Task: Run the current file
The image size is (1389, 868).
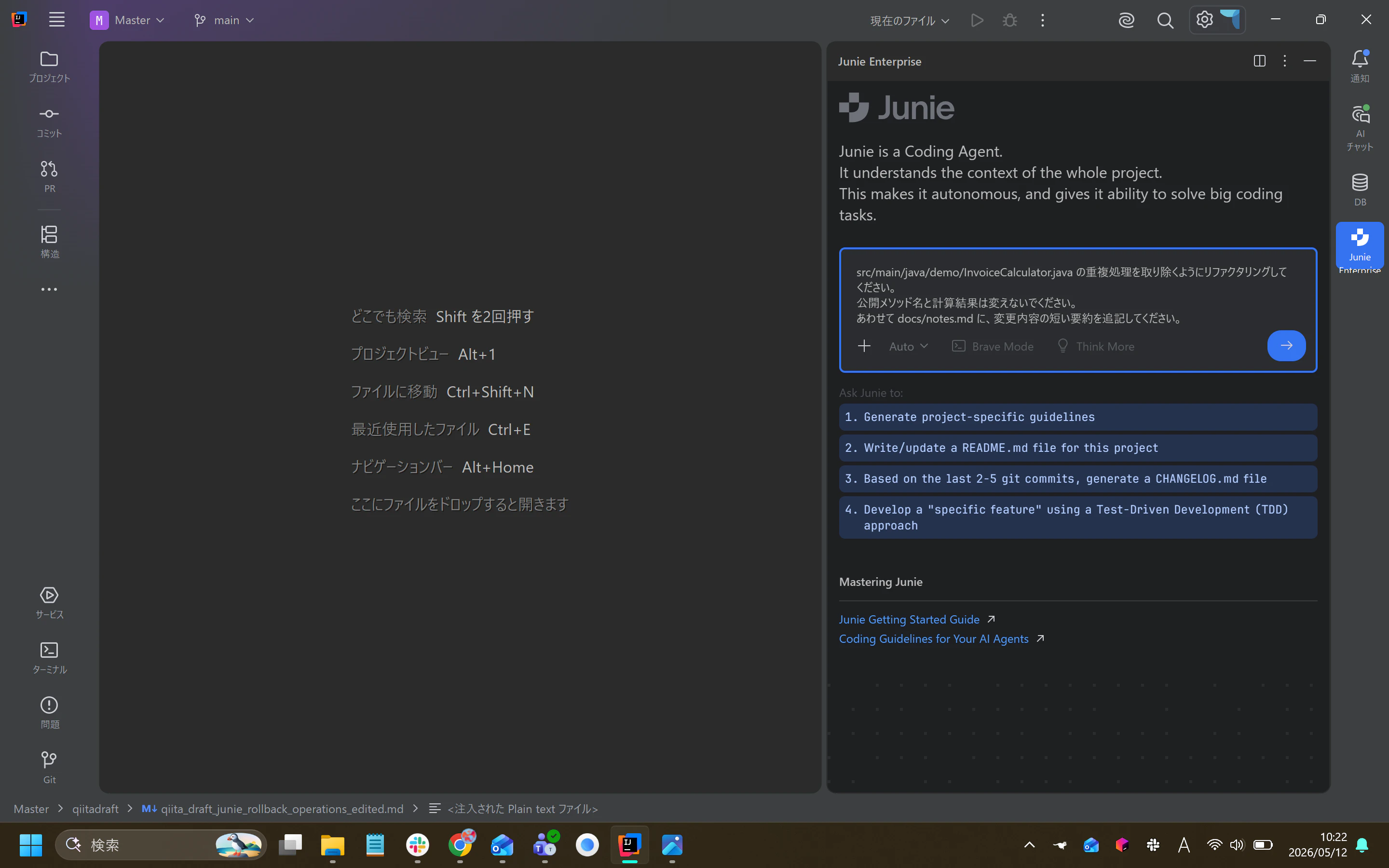Action: [977, 21]
